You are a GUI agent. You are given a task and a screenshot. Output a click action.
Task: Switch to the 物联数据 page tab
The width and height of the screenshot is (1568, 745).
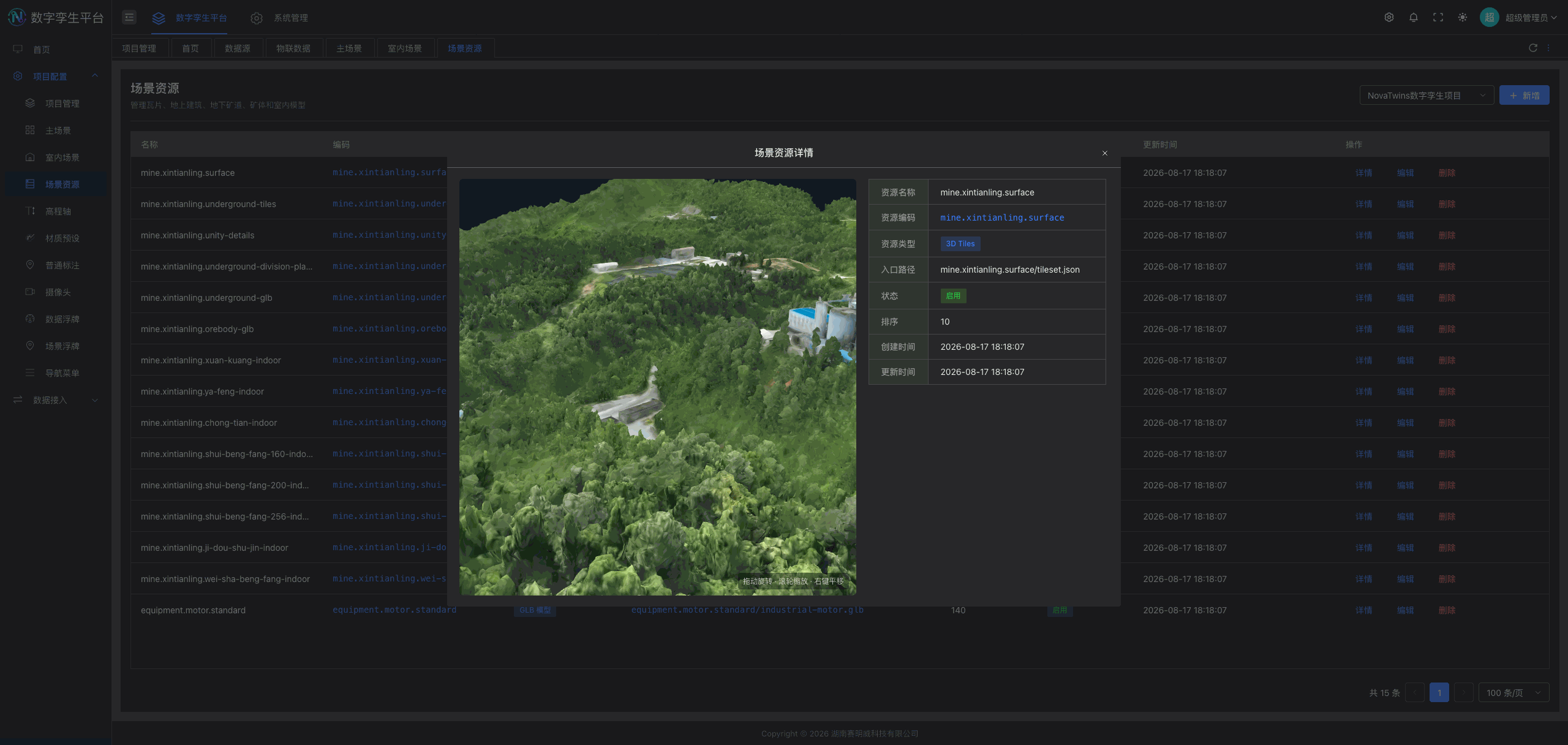(x=293, y=48)
